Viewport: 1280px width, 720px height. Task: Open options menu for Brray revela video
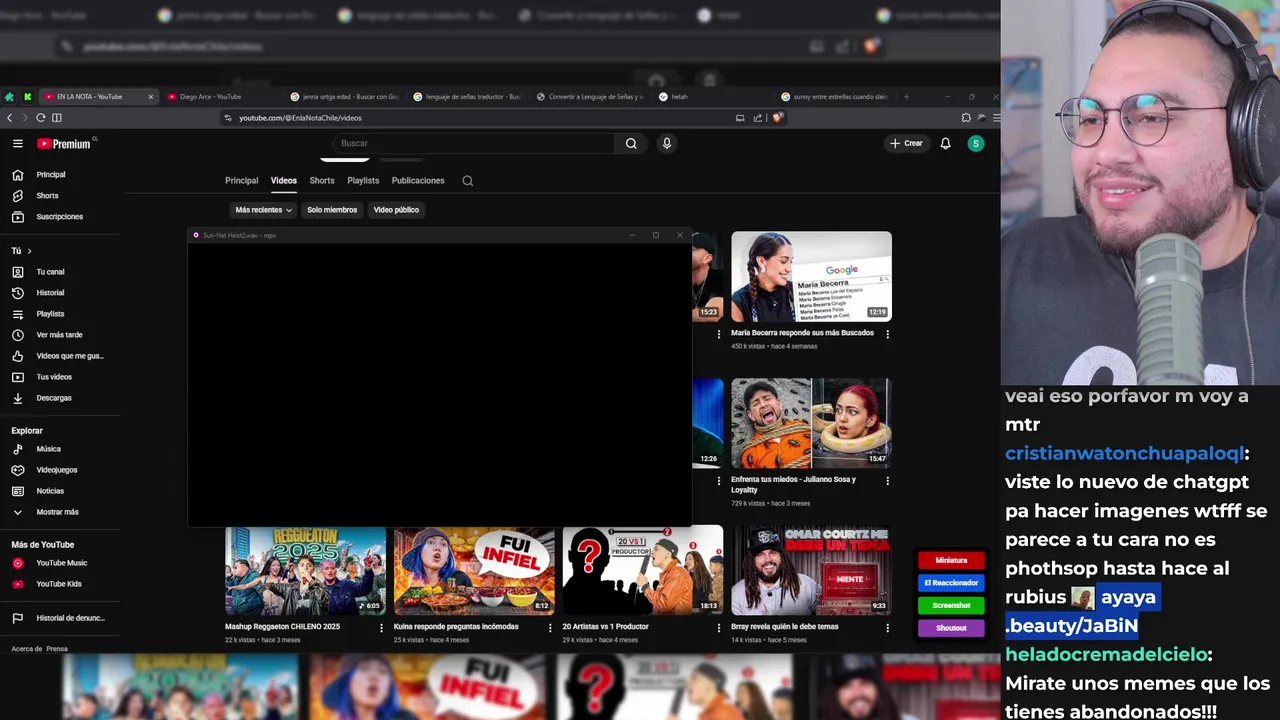coord(887,628)
